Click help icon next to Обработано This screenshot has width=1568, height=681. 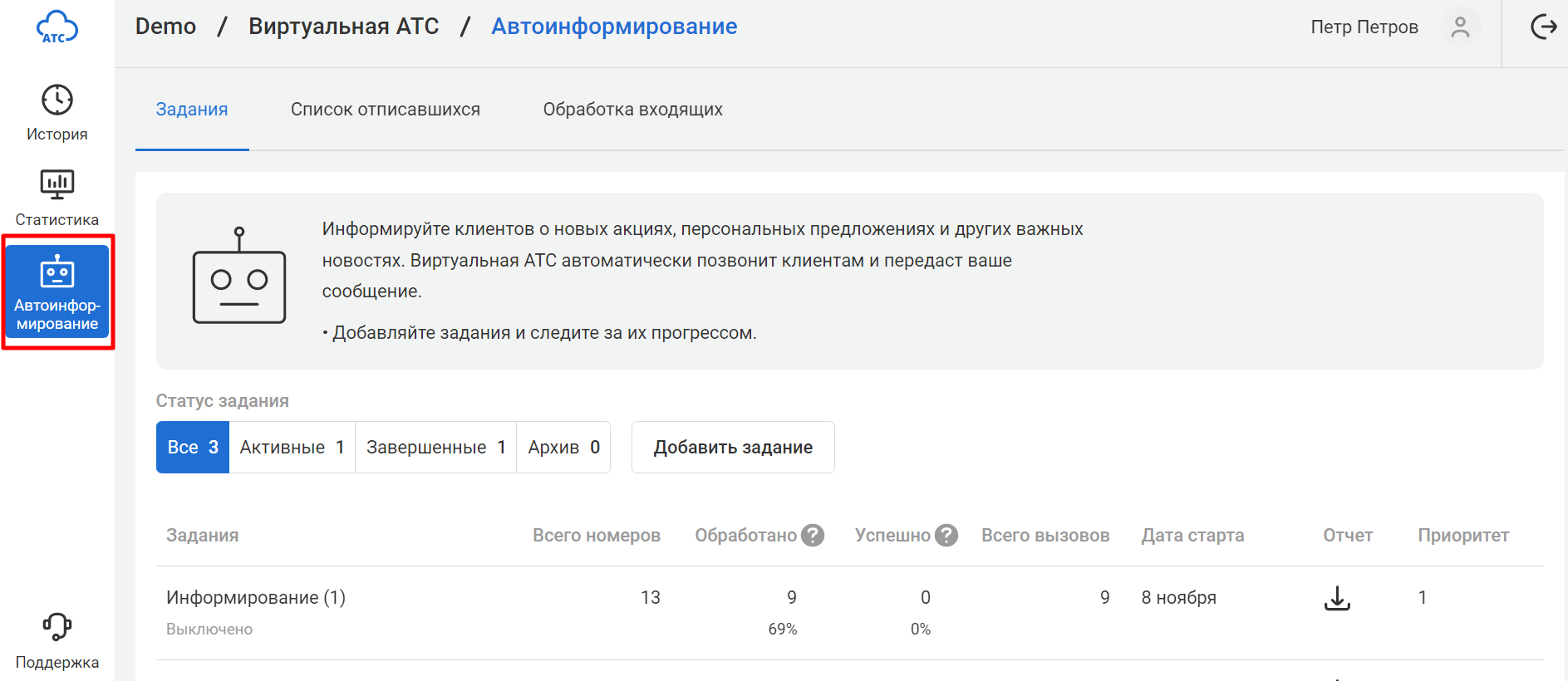812,536
